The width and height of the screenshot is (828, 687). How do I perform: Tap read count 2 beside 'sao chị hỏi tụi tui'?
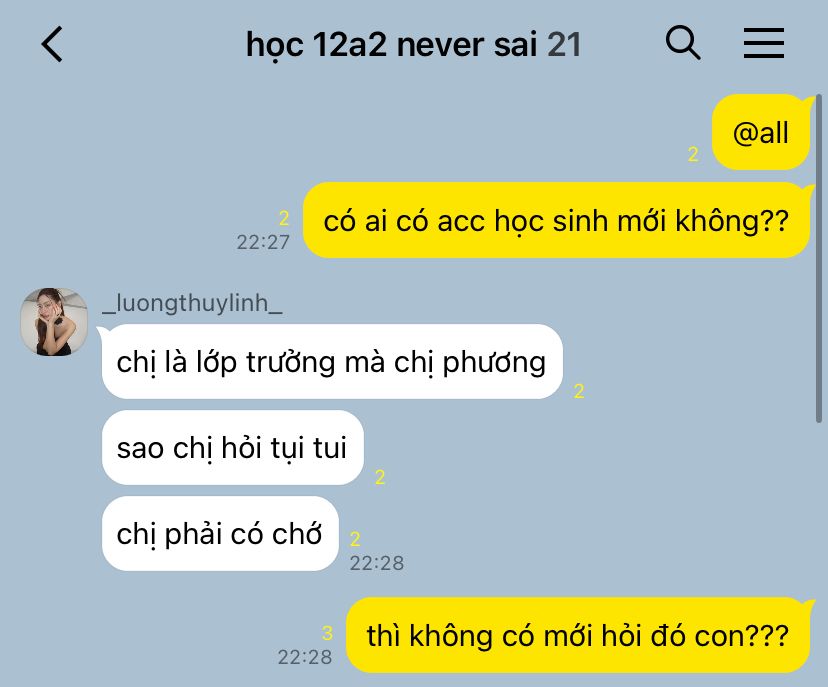click(x=380, y=477)
